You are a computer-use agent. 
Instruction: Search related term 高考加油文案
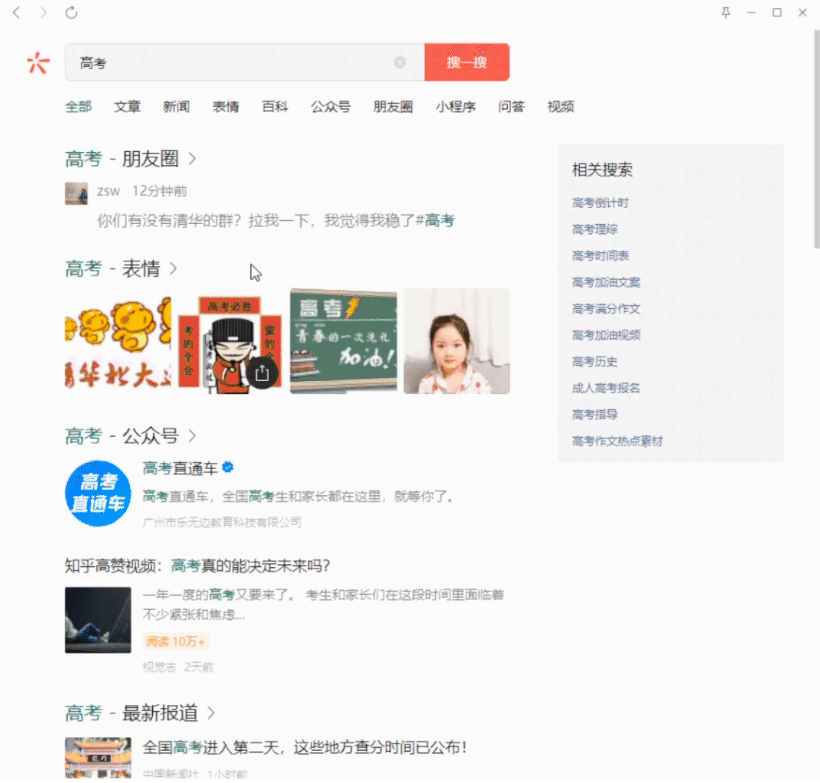[606, 282]
